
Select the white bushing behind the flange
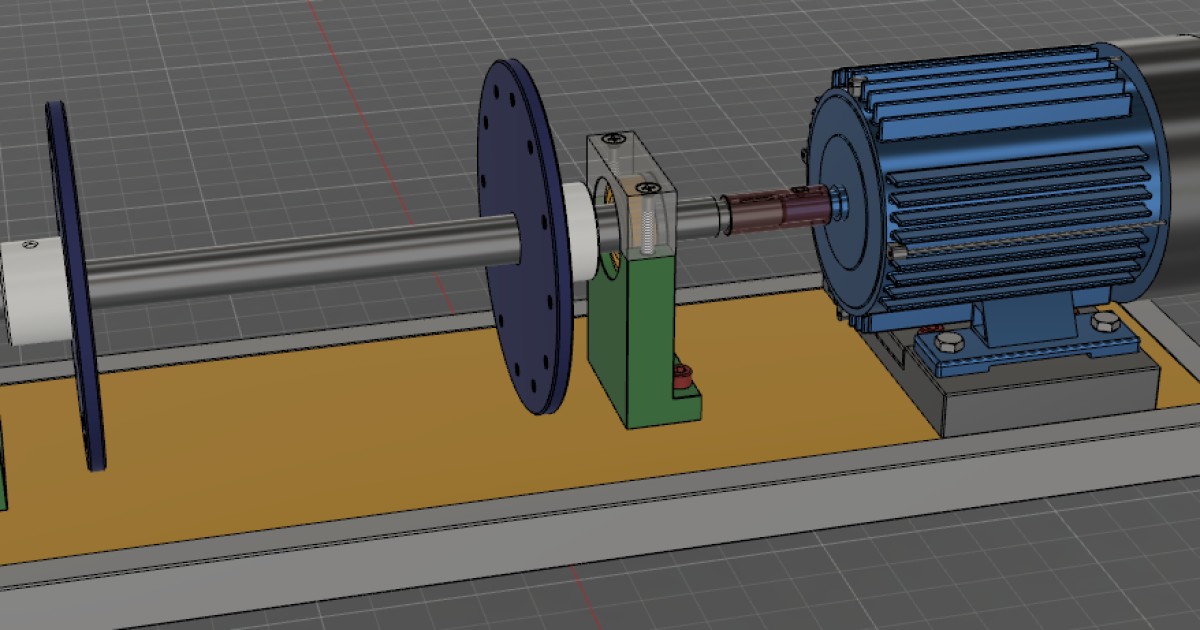click(580, 215)
